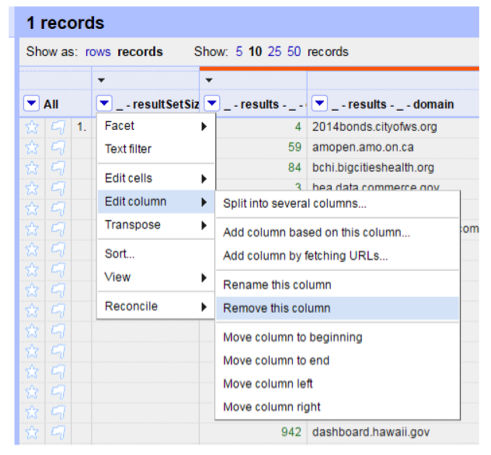
Task: Show 5 records per page
Action: click(239, 52)
